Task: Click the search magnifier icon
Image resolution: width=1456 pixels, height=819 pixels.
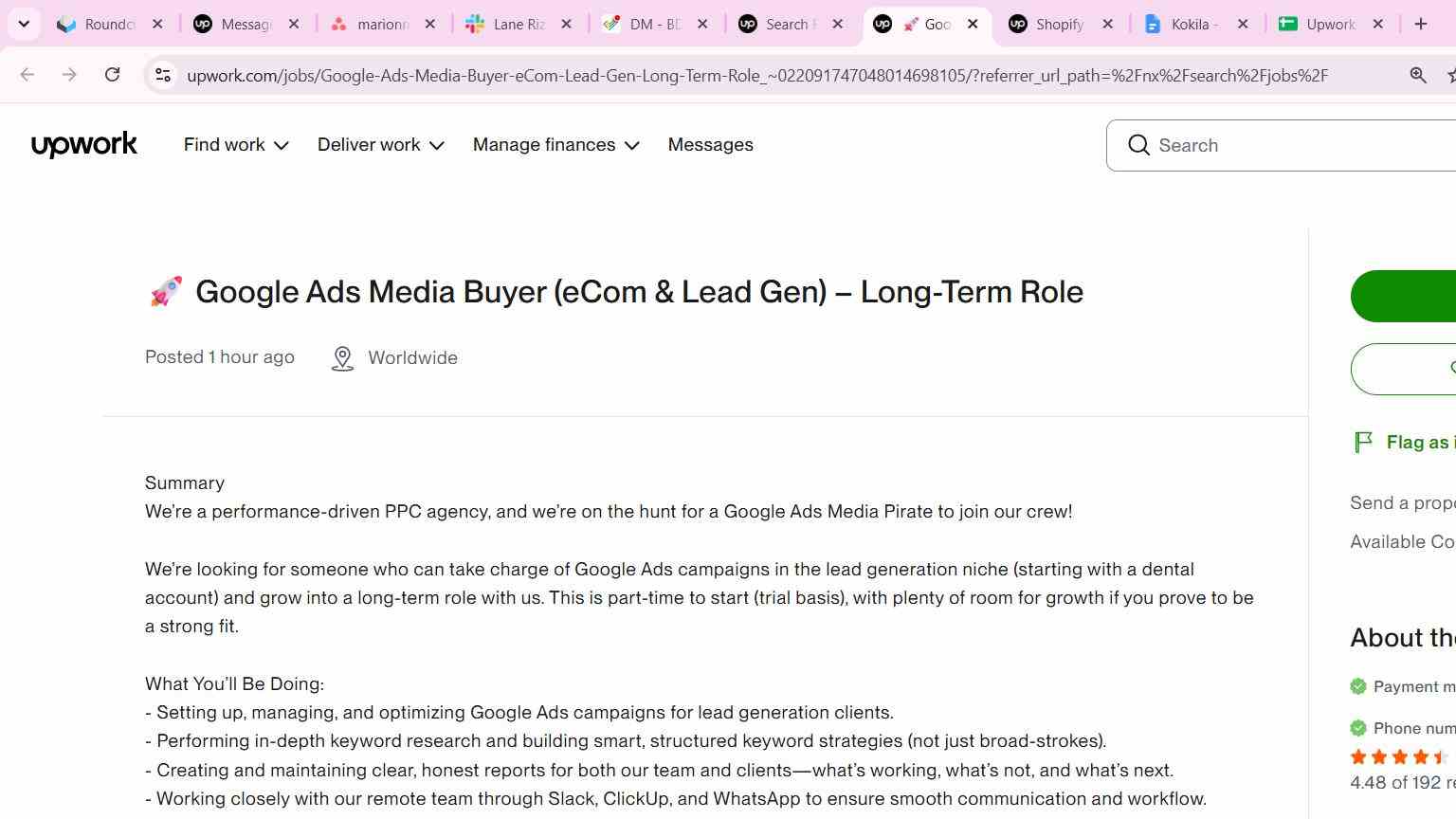Action: coord(1138,145)
